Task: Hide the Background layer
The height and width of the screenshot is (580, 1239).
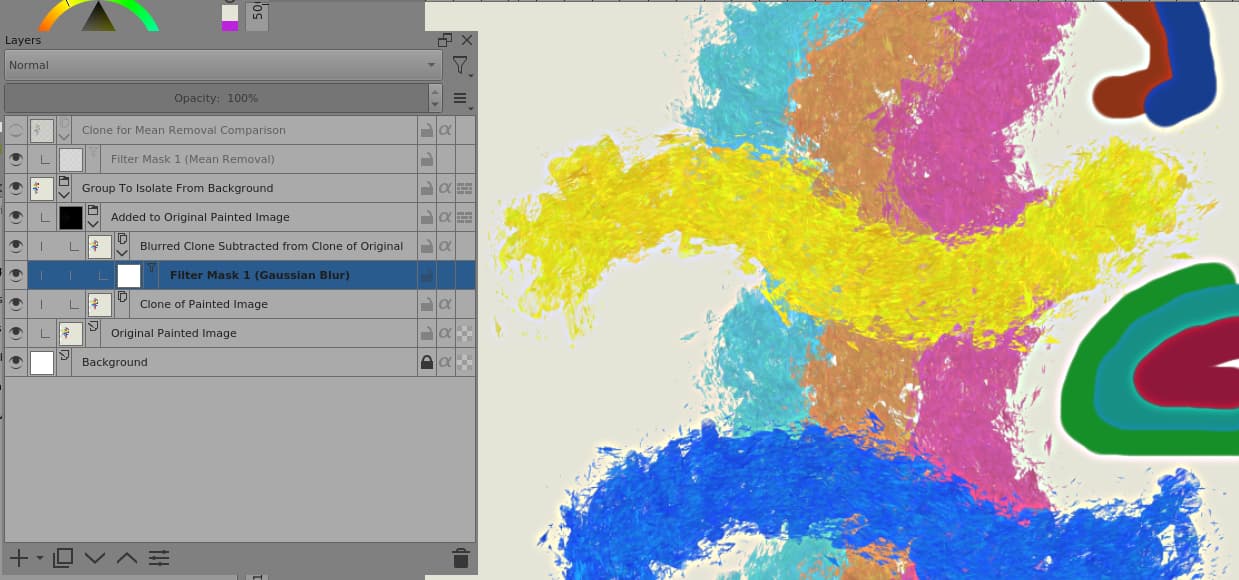Action: coord(16,362)
